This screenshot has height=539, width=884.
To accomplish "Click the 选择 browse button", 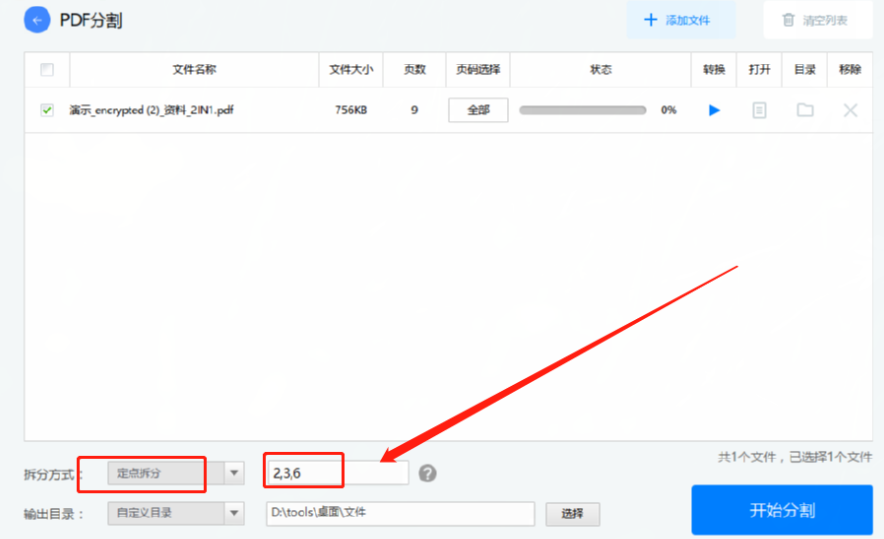I will (x=572, y=514).
